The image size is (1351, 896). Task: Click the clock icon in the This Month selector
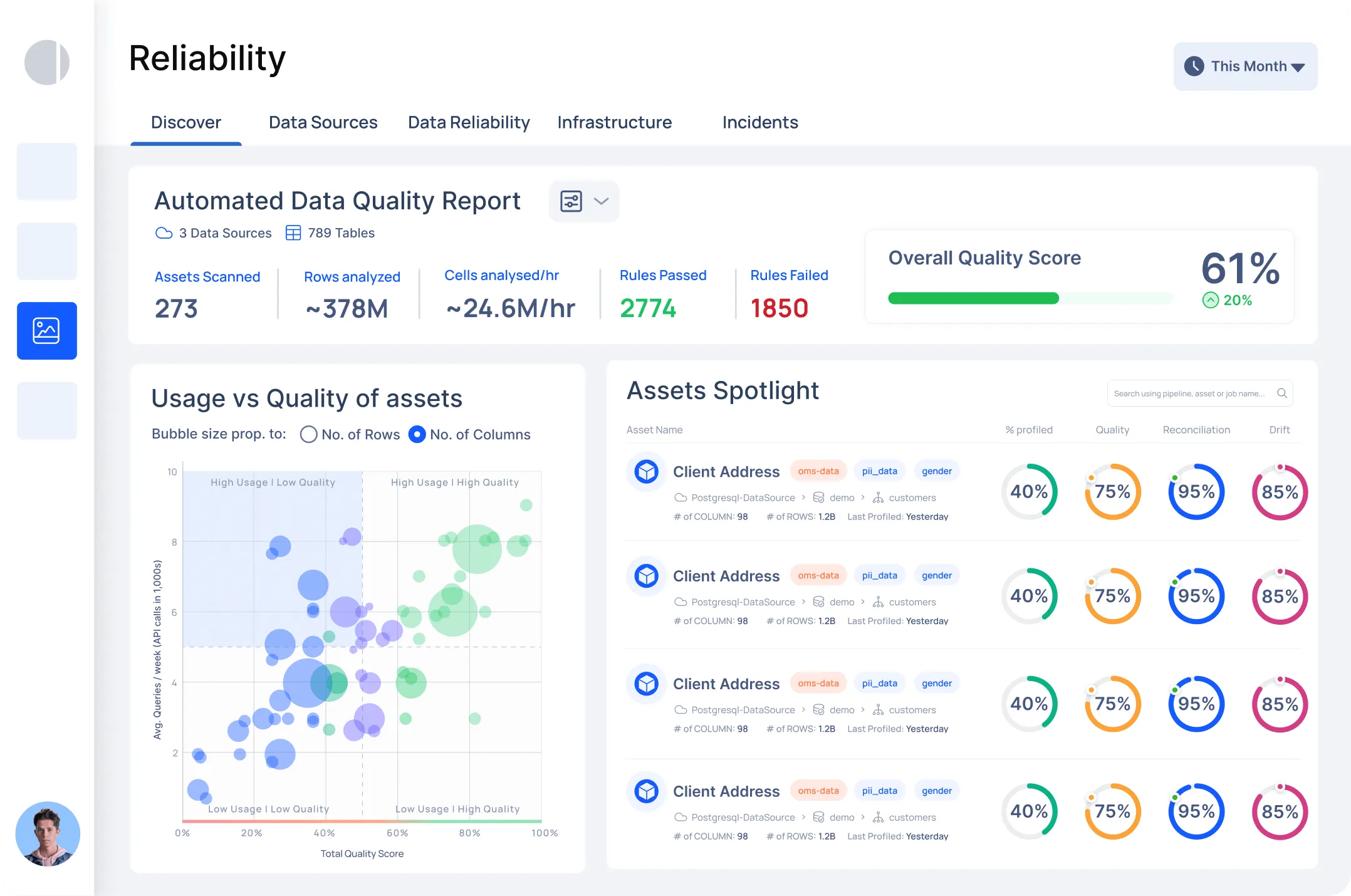(x=1195, y=66)
